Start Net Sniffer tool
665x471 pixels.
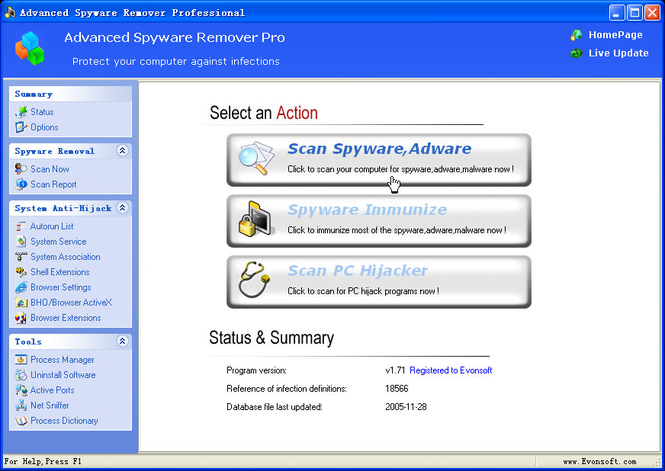point(50,405)
